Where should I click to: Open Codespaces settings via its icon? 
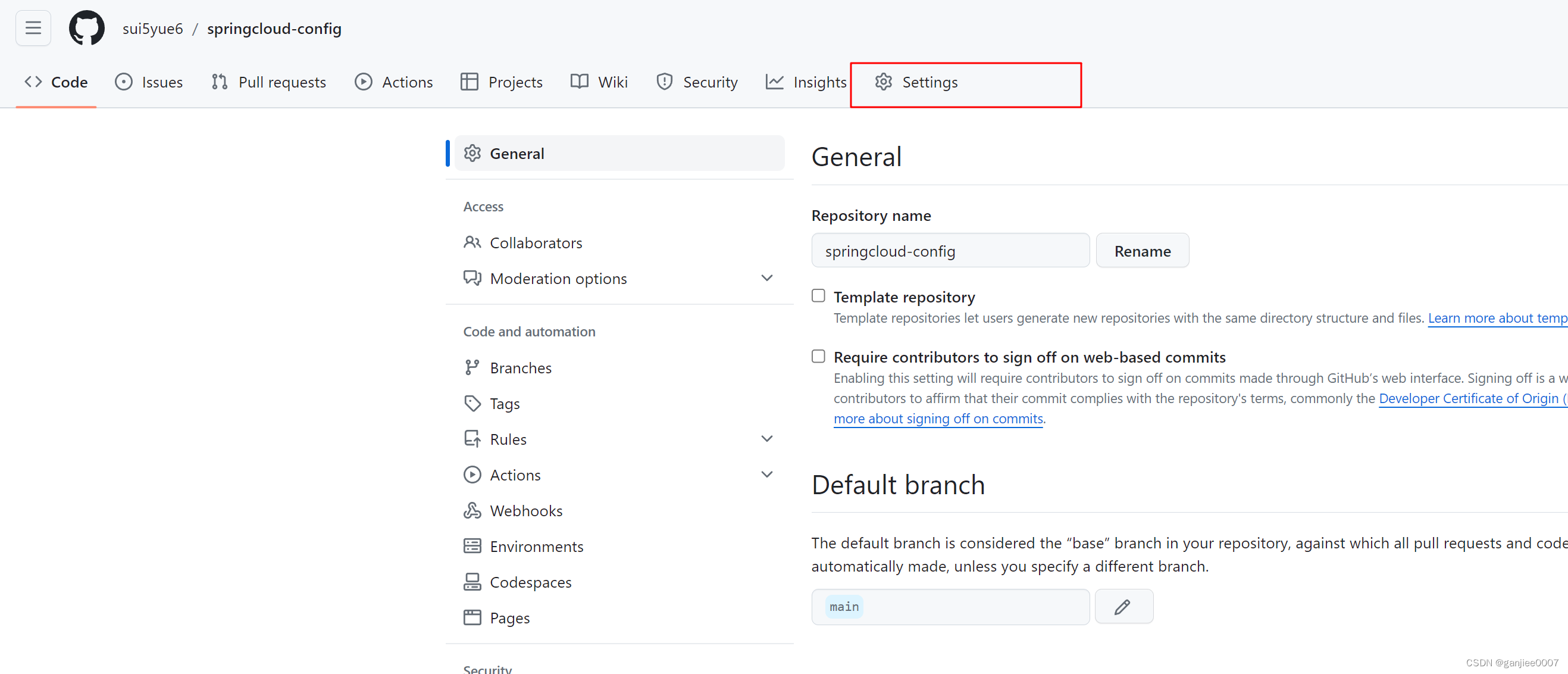pos(472,582)
